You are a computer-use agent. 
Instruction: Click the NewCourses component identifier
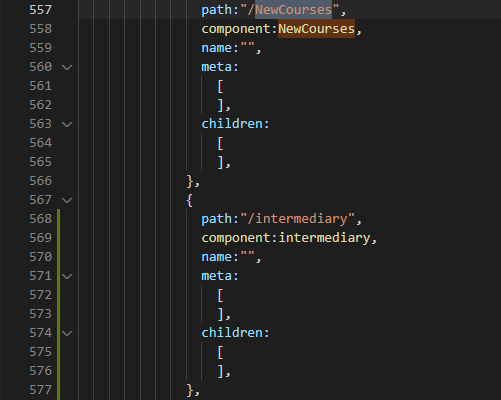pyautogui.click(x=316, y=29)
